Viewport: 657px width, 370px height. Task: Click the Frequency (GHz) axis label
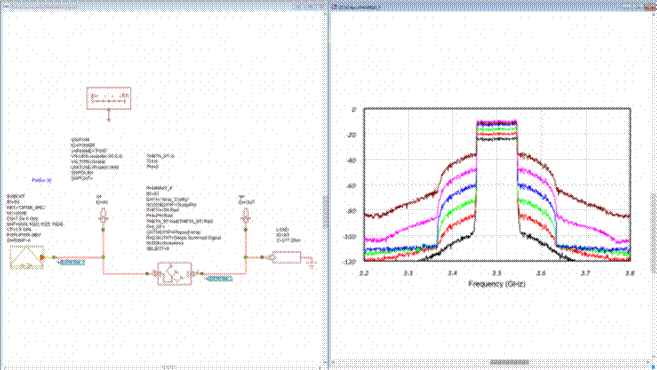[497, 284]
